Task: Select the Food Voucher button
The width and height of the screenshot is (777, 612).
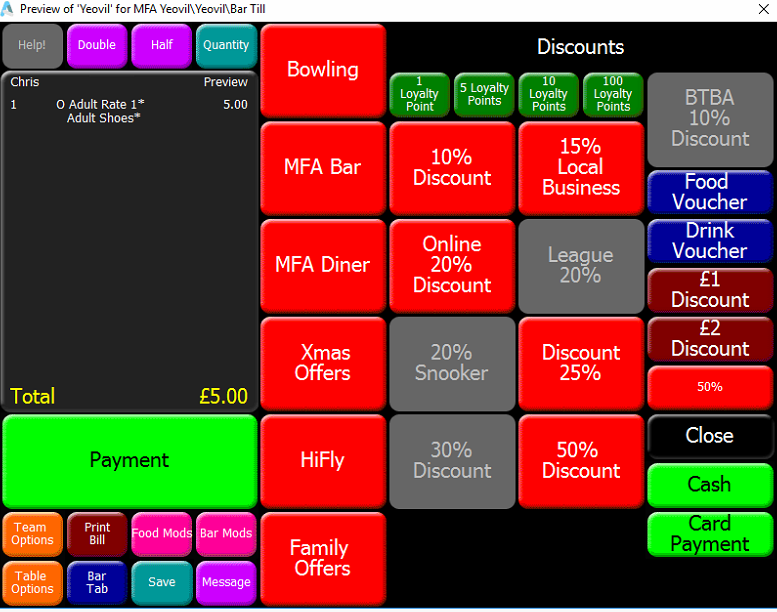Action: pyautogui.click(x=710, y=192)
